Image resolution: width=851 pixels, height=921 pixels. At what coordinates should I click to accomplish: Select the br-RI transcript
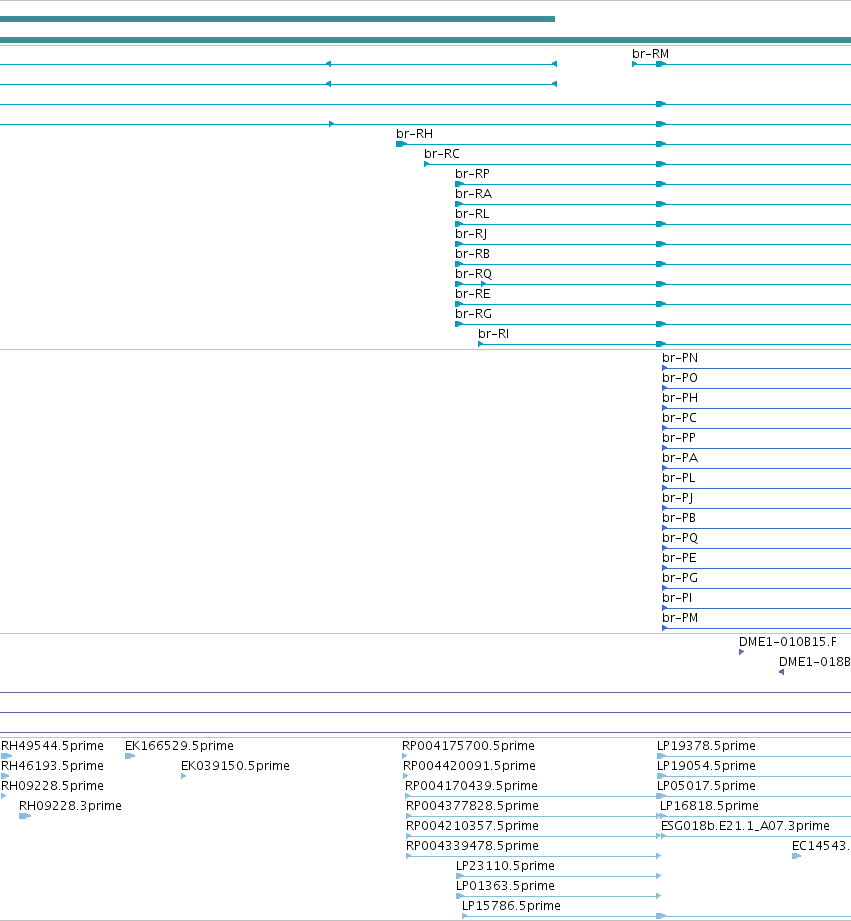pyautogui.click(x=493, y=334)
